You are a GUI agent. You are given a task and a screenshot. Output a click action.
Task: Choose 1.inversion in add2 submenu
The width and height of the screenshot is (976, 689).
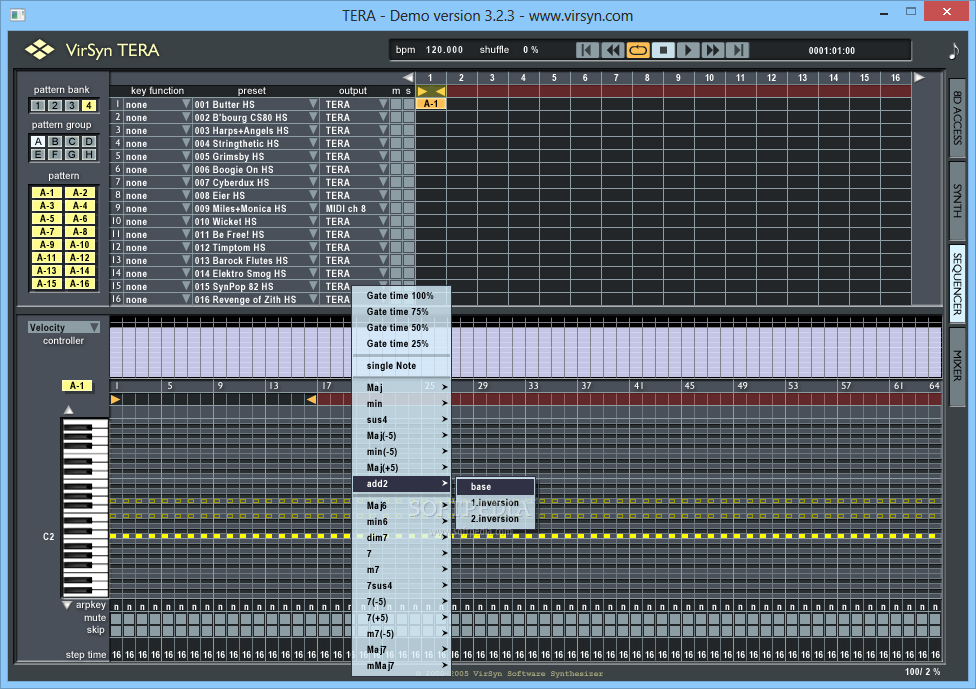point(495,503)
